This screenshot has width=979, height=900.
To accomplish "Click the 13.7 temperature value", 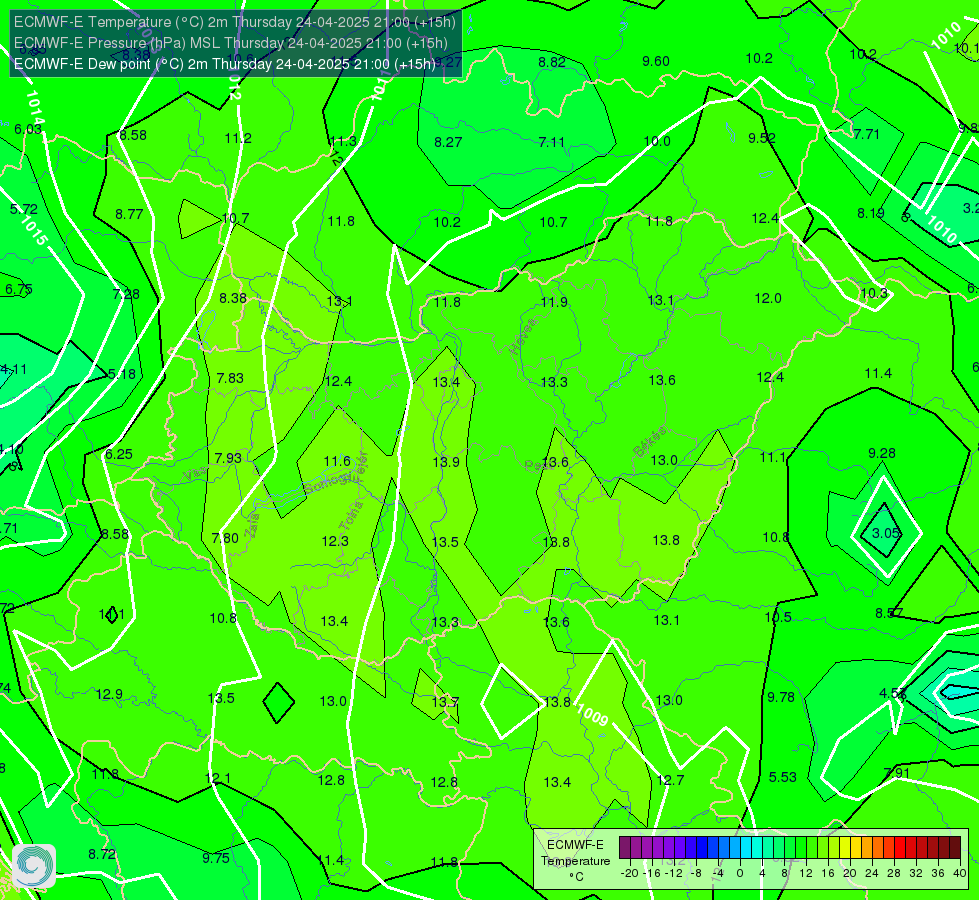I will pyautogui.click(x=445, y=702).
